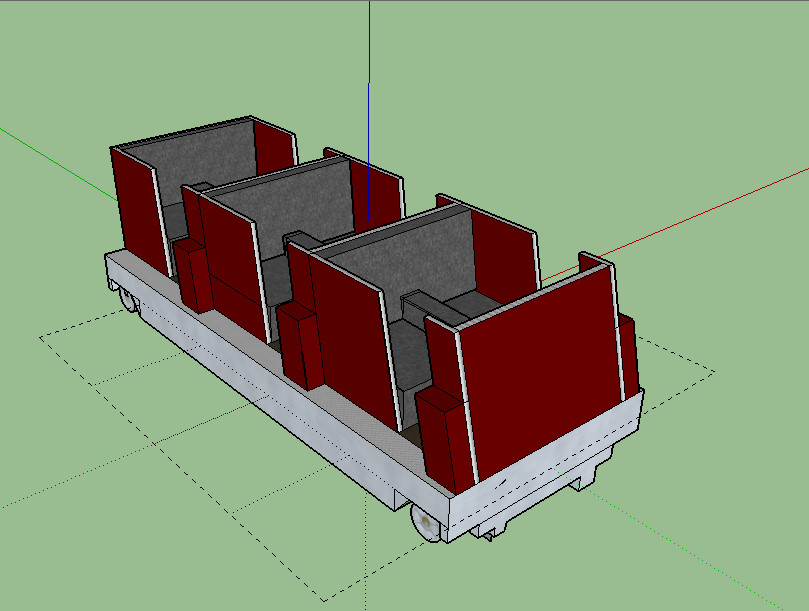
Task: Click the coupler beneath the front bumper
Action: [488, 536]
